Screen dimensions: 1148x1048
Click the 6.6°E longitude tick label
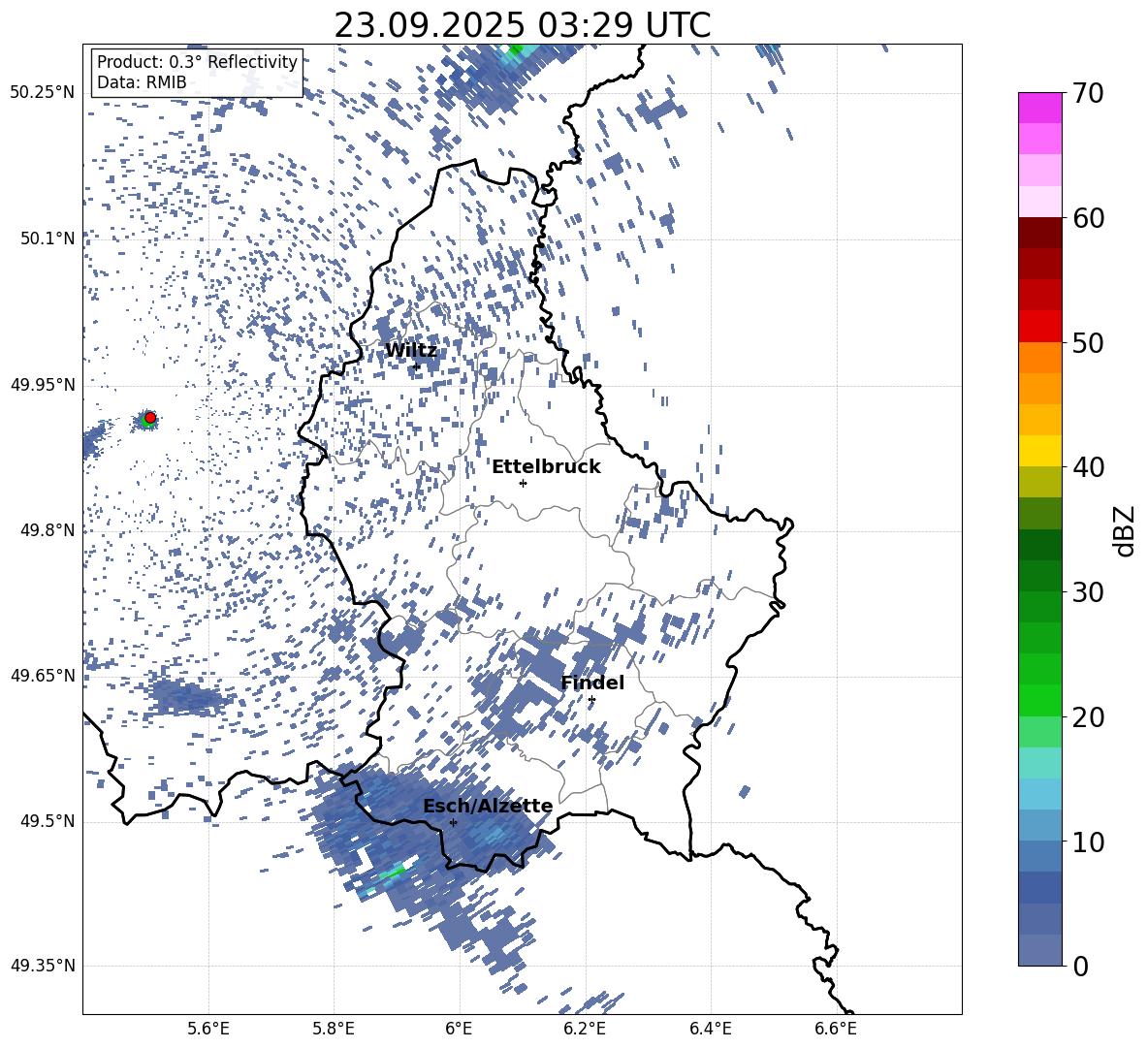836,1029
